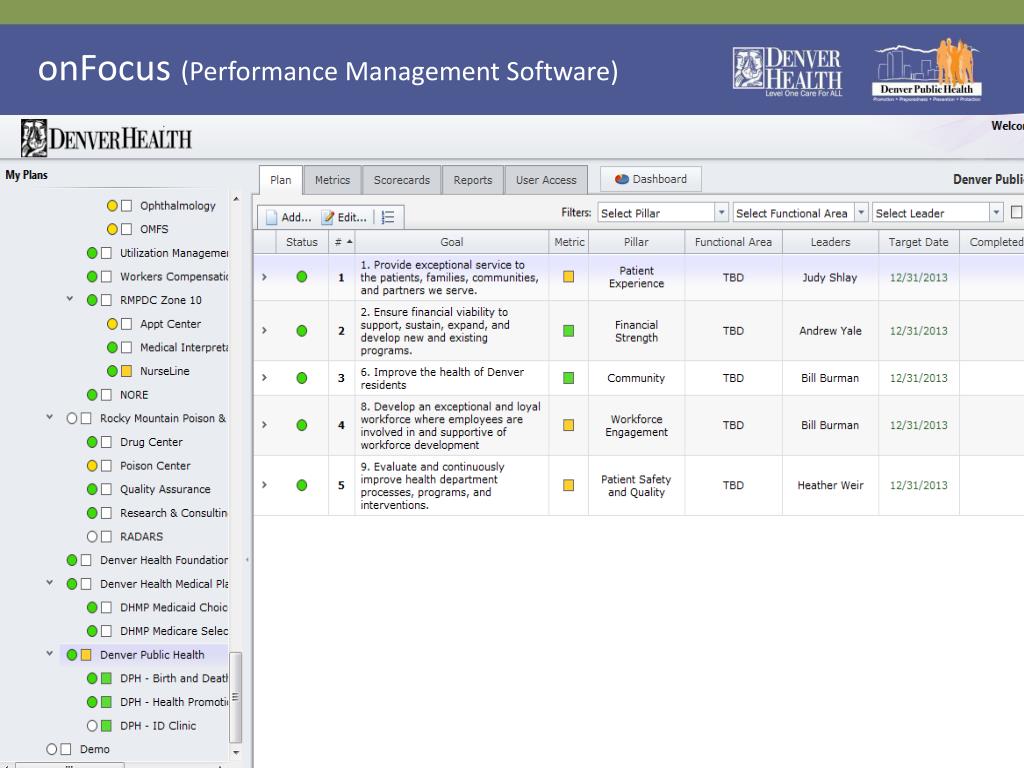This screenshot has width=1024, height=768.
Task: Sort table by Leaders column header
Action: pyautogui.click(x=831, y=242)
